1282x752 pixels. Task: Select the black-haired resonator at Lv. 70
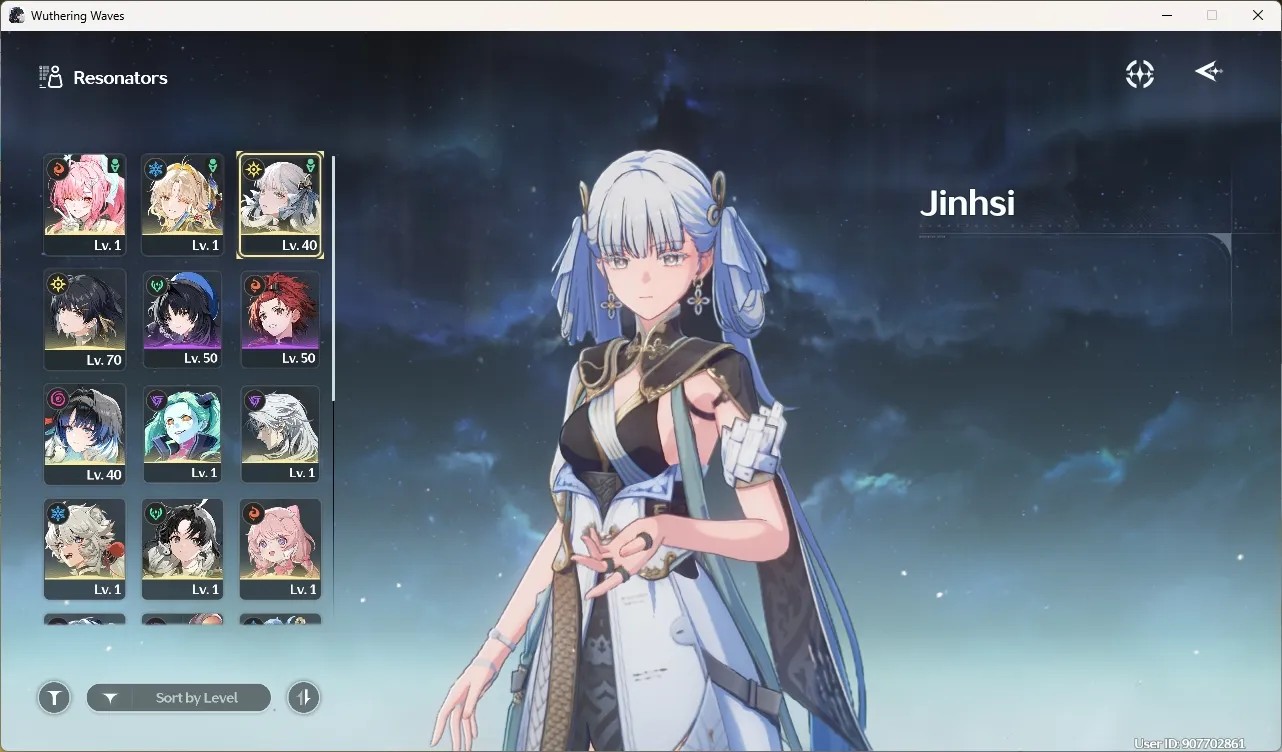coord(85,320)
